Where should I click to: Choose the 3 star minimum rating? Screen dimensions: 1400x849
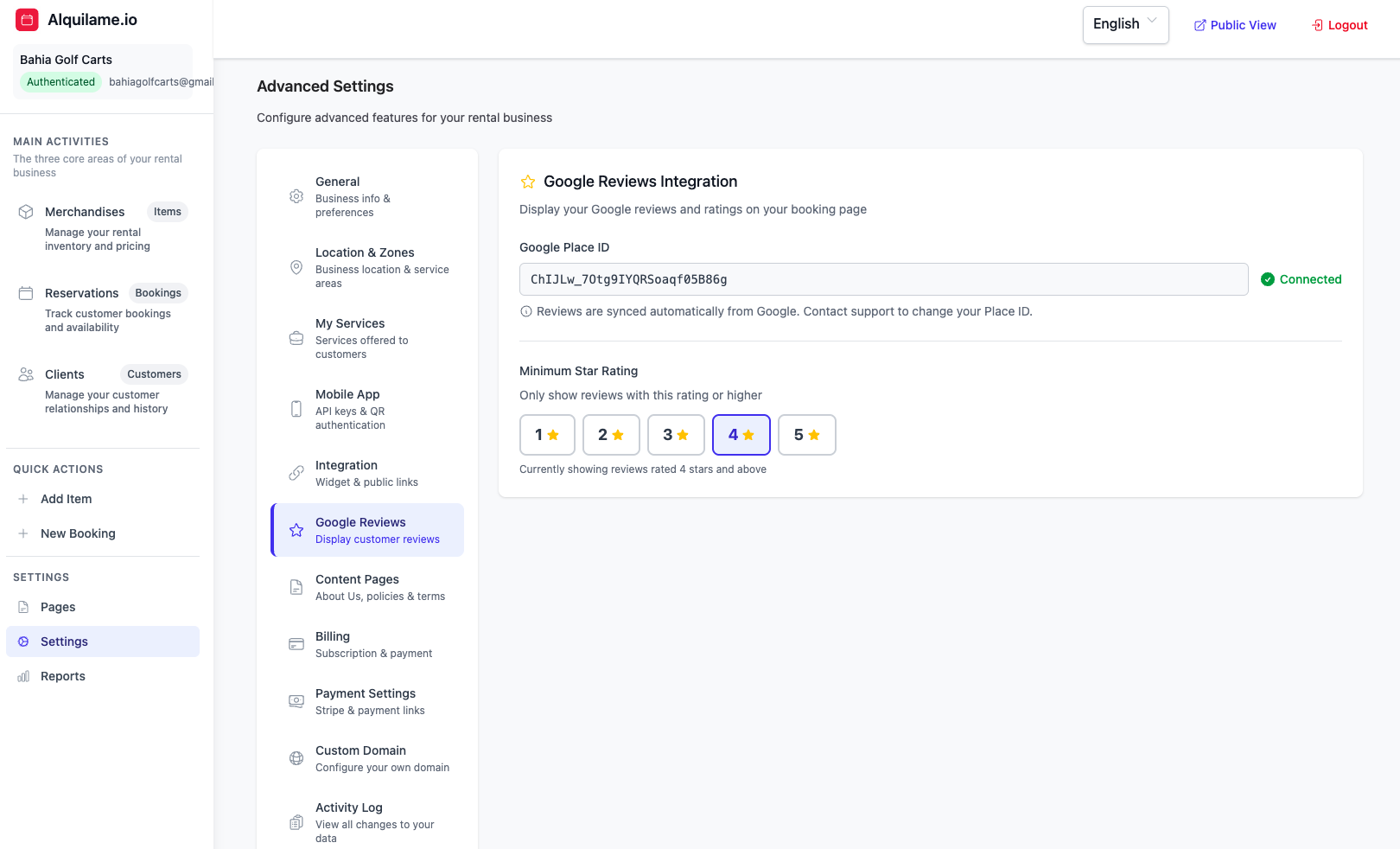click(x=676, y=435)
